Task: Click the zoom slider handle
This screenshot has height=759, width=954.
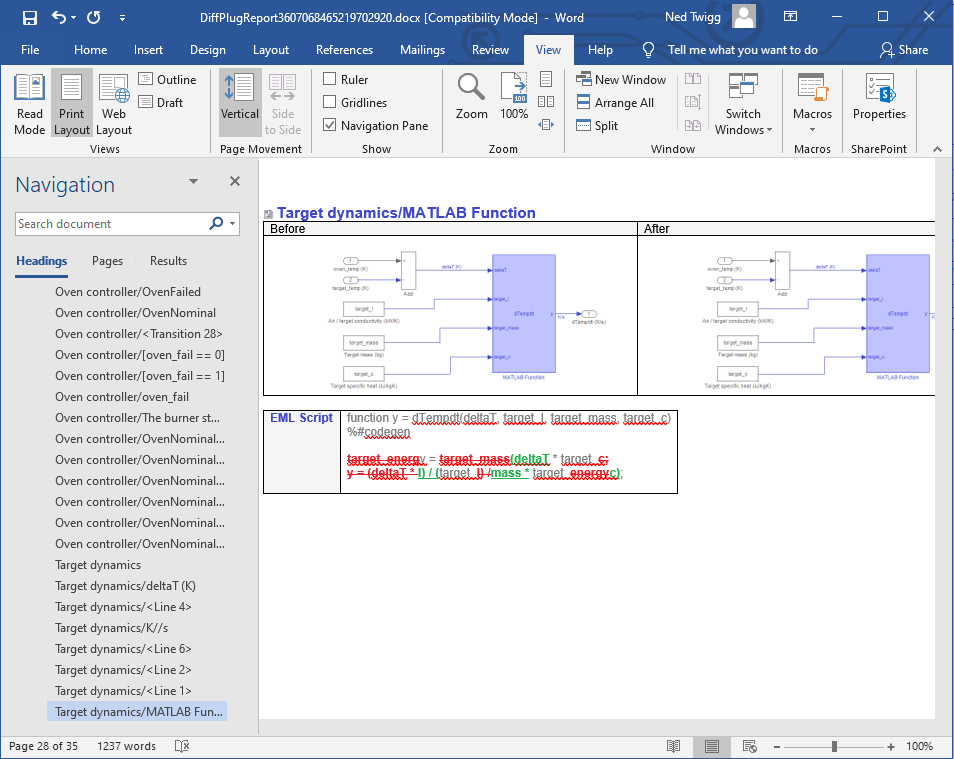Action: coord(834,746)
